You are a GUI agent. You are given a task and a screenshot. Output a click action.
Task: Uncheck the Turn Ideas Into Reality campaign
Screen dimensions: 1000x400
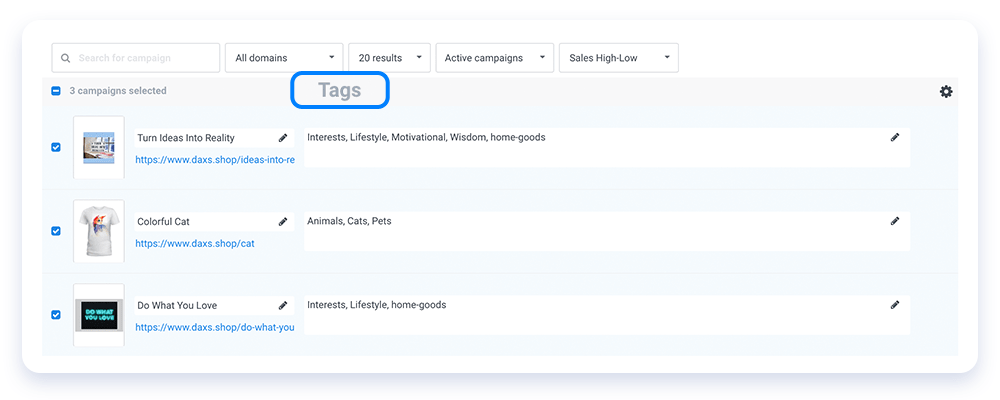tap(55, 147)
